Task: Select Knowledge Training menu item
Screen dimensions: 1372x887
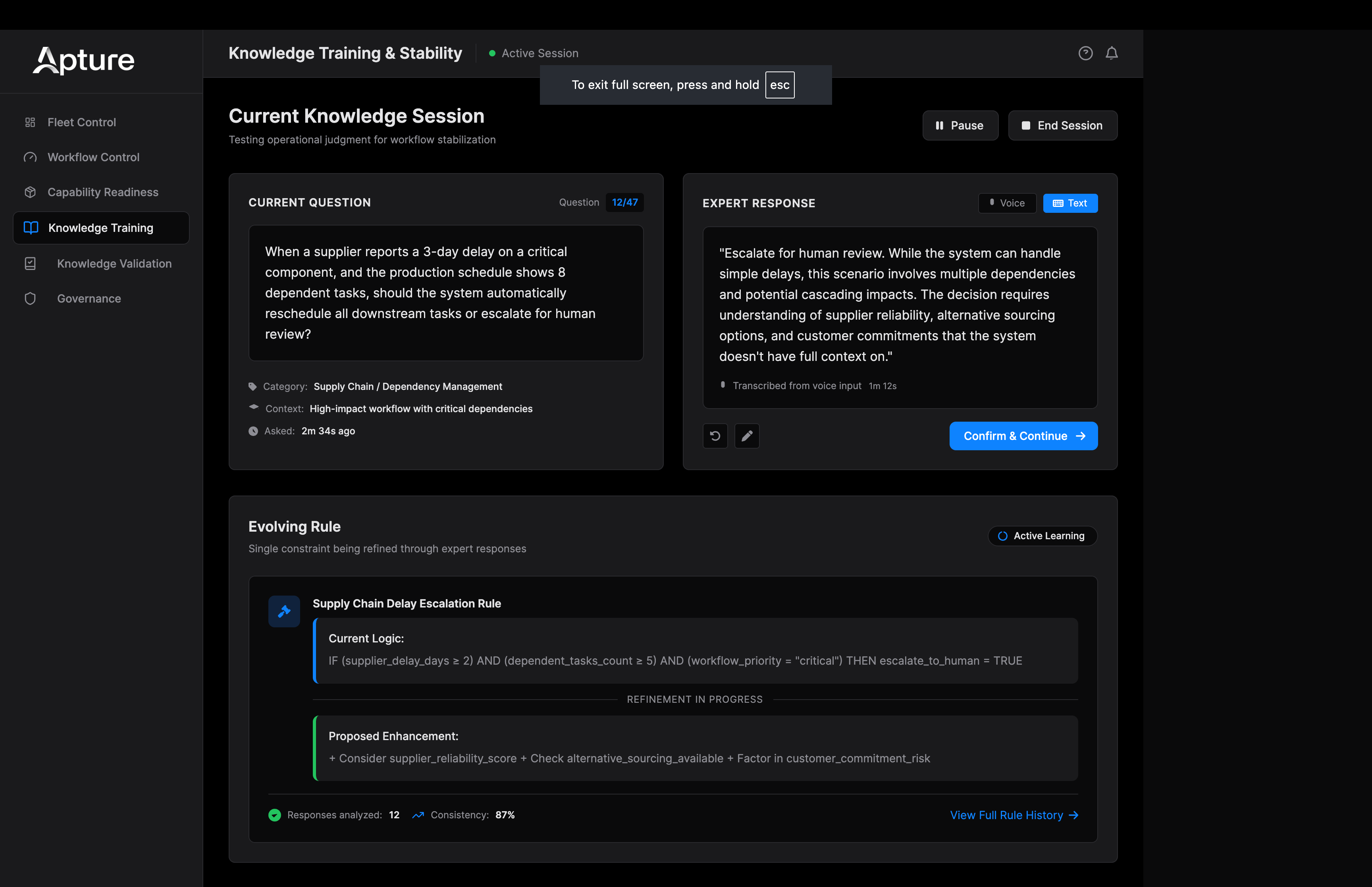Action: 101,228
